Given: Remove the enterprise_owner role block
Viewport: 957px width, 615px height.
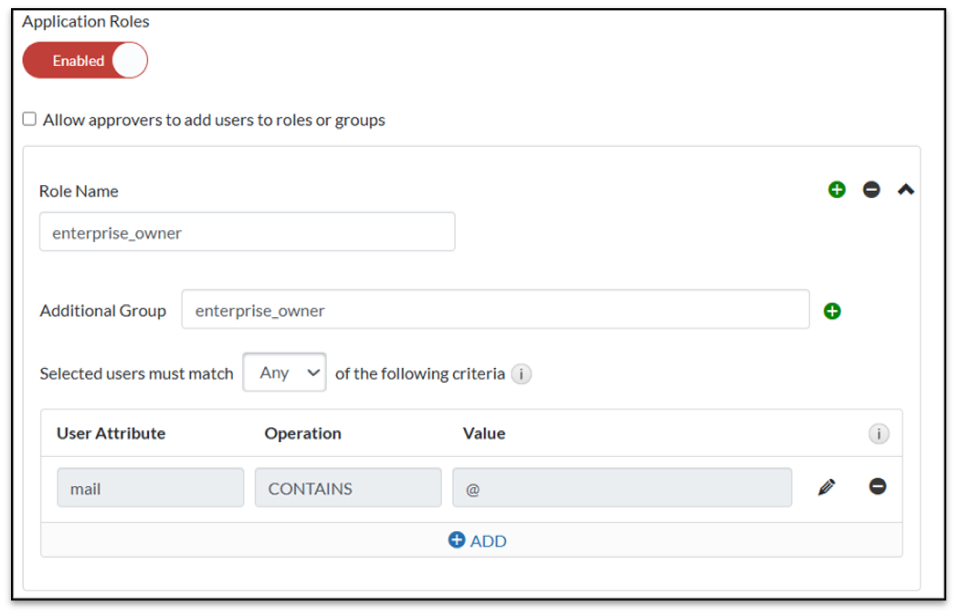Looking at the screenshot, I should (x=871, y=190).
